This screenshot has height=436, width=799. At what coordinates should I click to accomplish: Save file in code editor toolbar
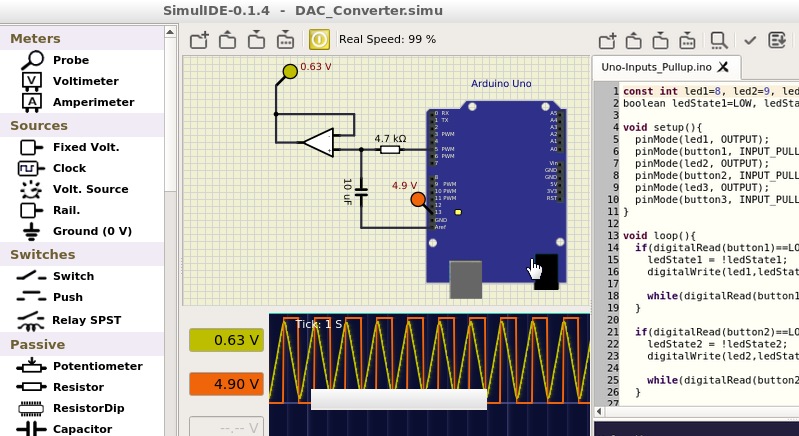pos(660,40)
